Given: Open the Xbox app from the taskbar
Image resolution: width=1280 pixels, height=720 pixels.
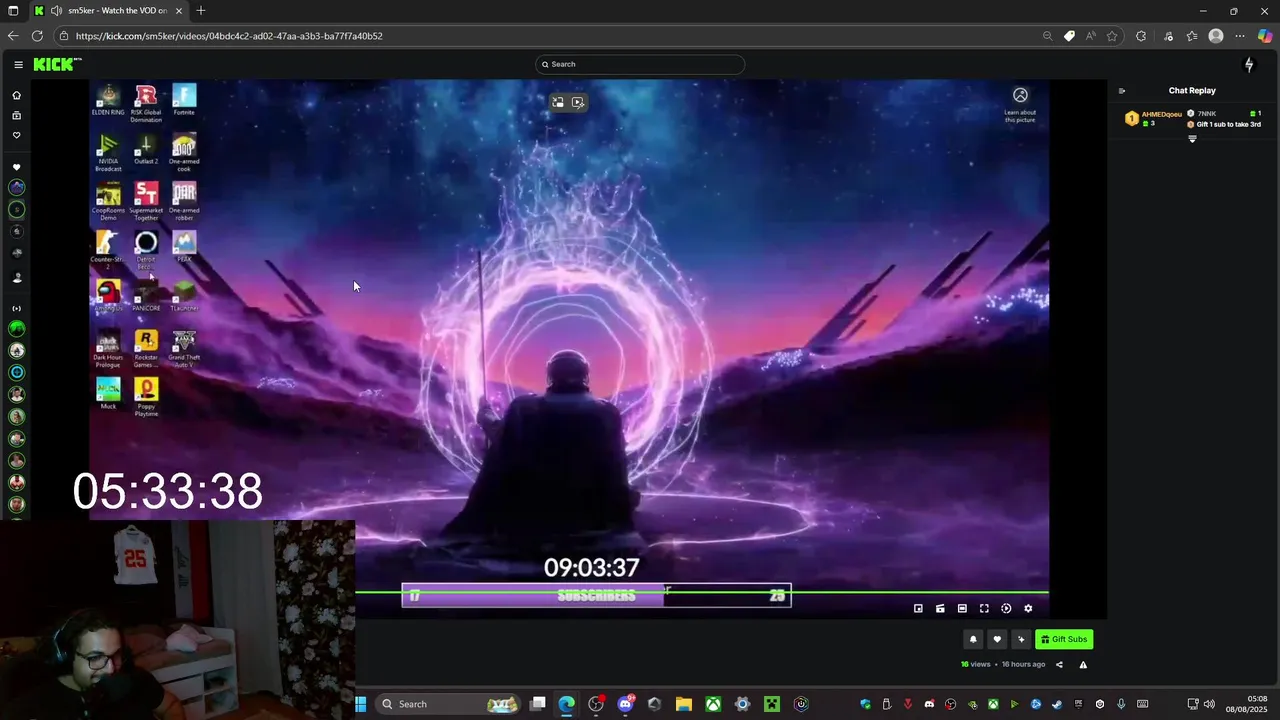Looking at the screenshot, I should click(713, 704).
